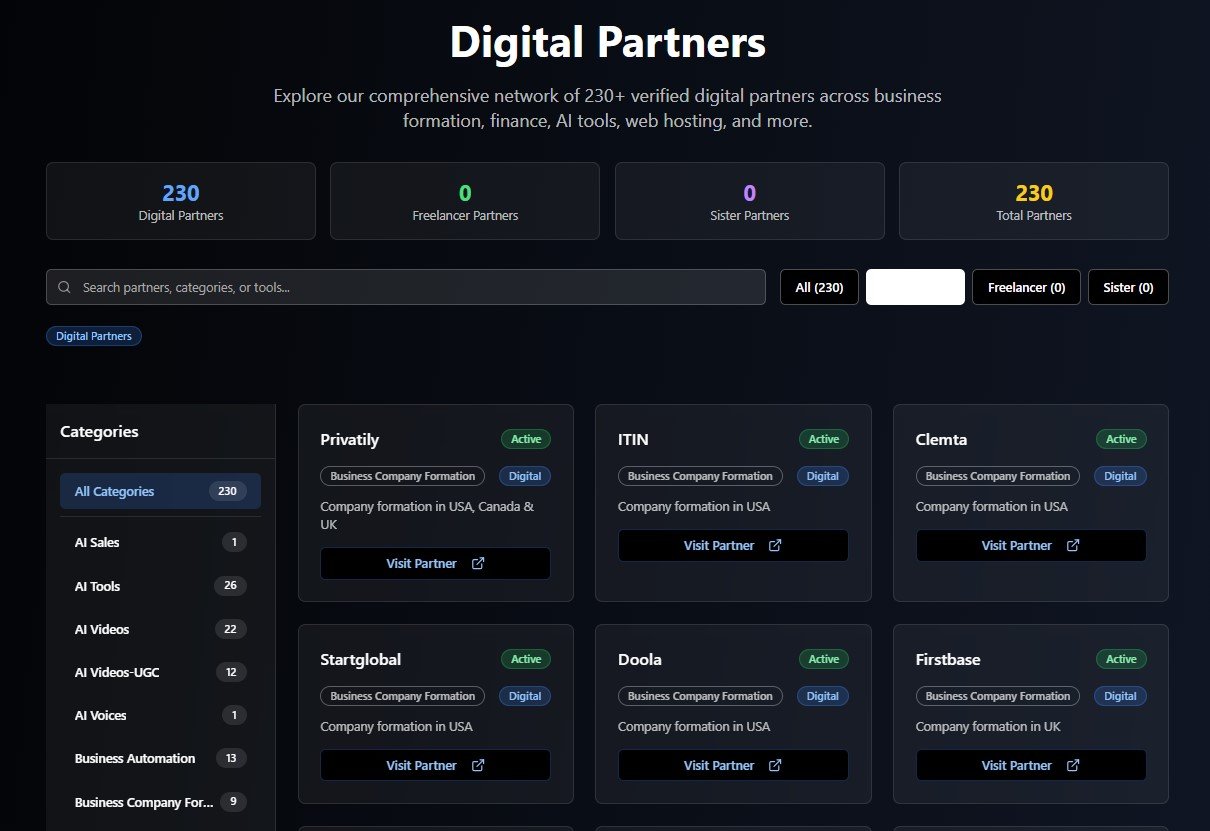Open Clemta's external link icon

1073,545
